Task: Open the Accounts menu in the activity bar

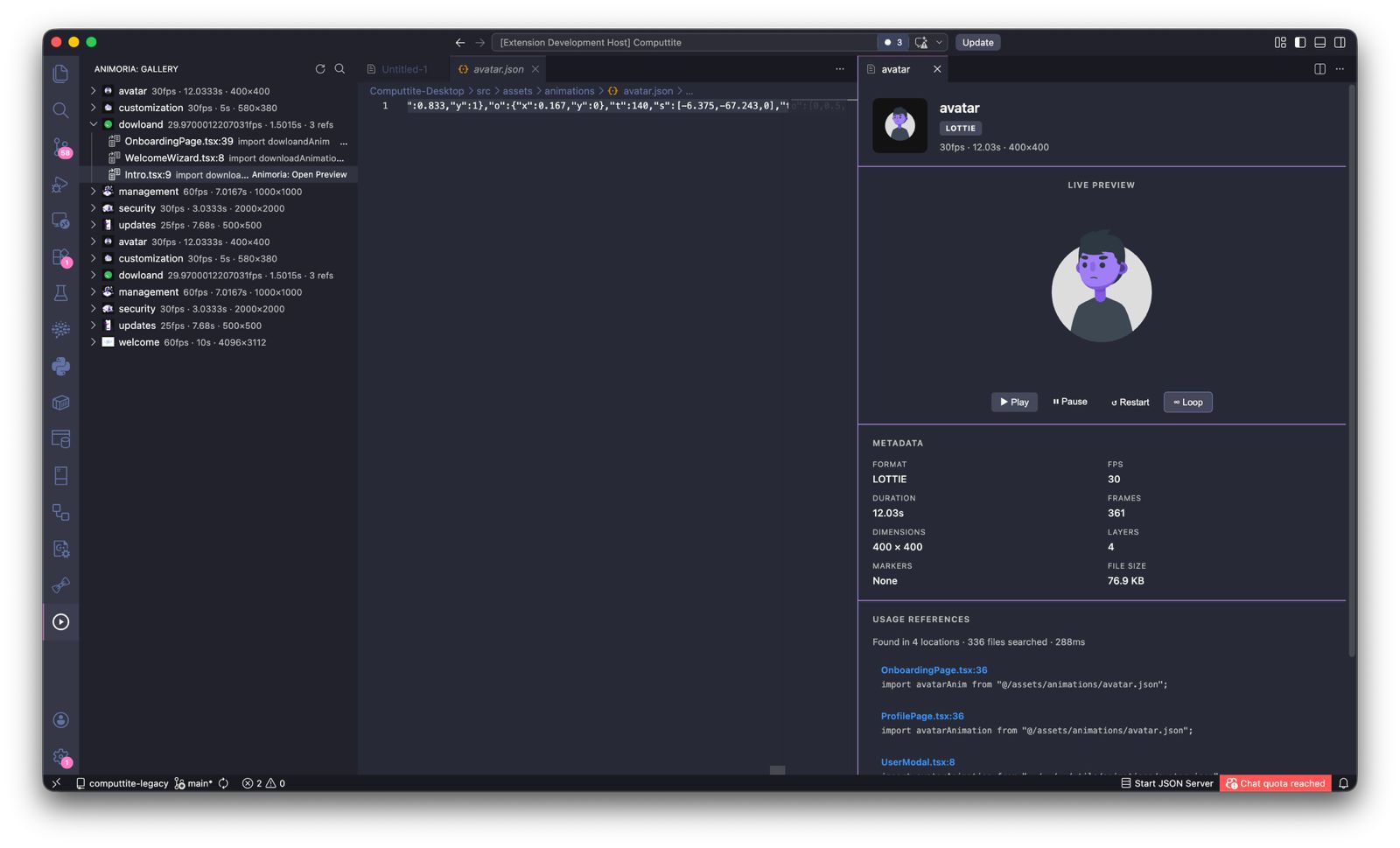Action: tap(60, 720)
